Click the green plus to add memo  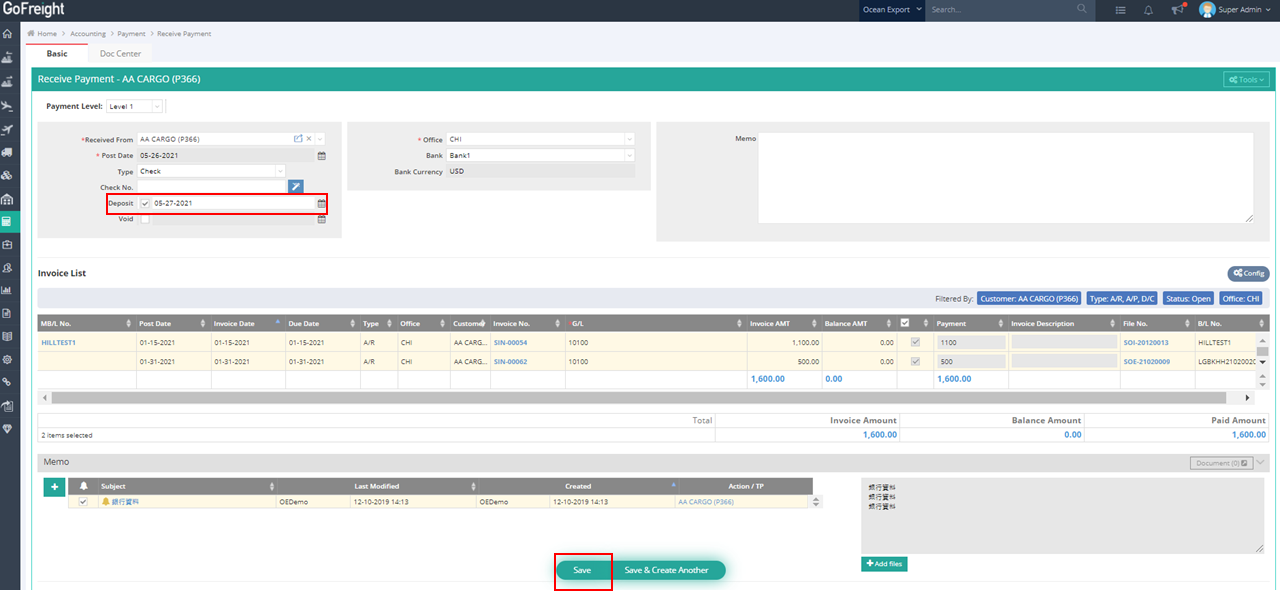click(53, 487)
